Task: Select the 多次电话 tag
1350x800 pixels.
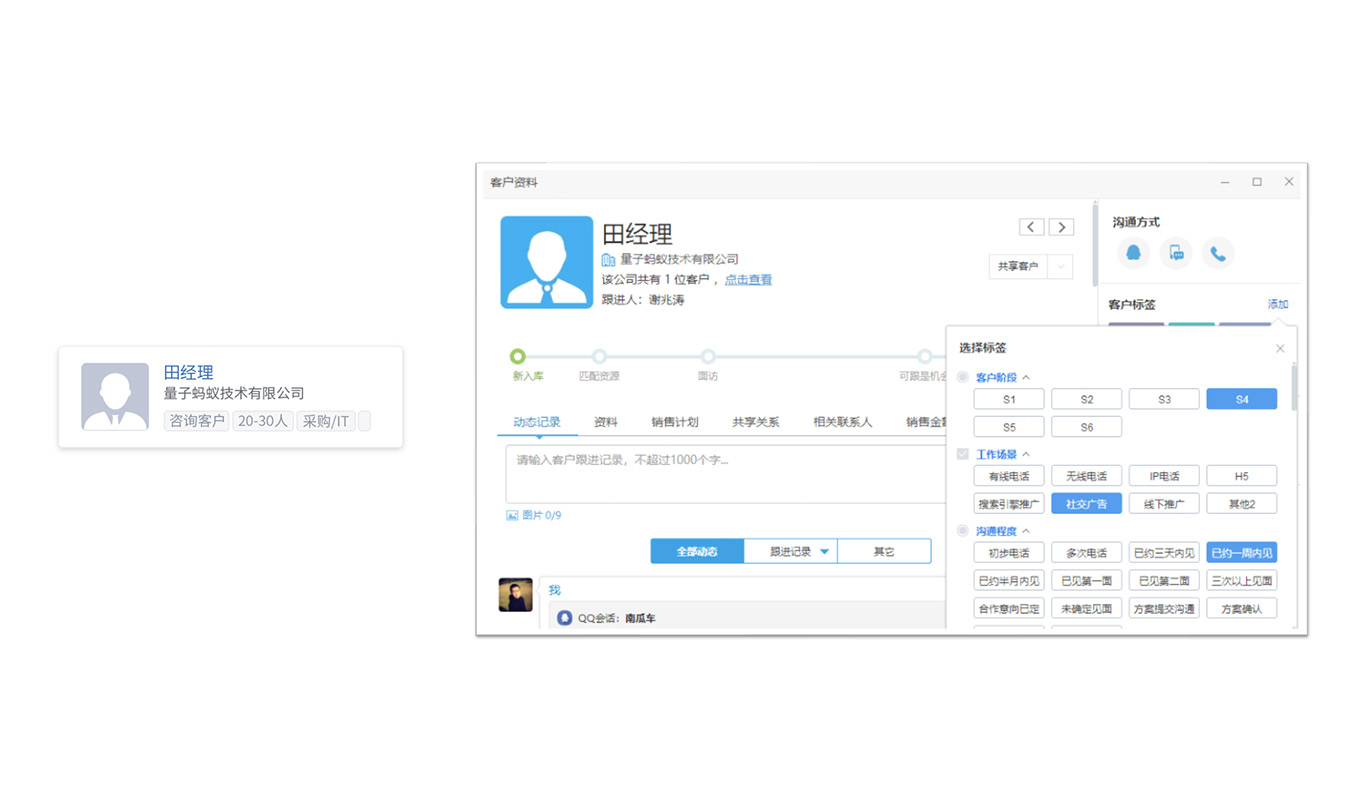Action: click(x=1087, y=553)
